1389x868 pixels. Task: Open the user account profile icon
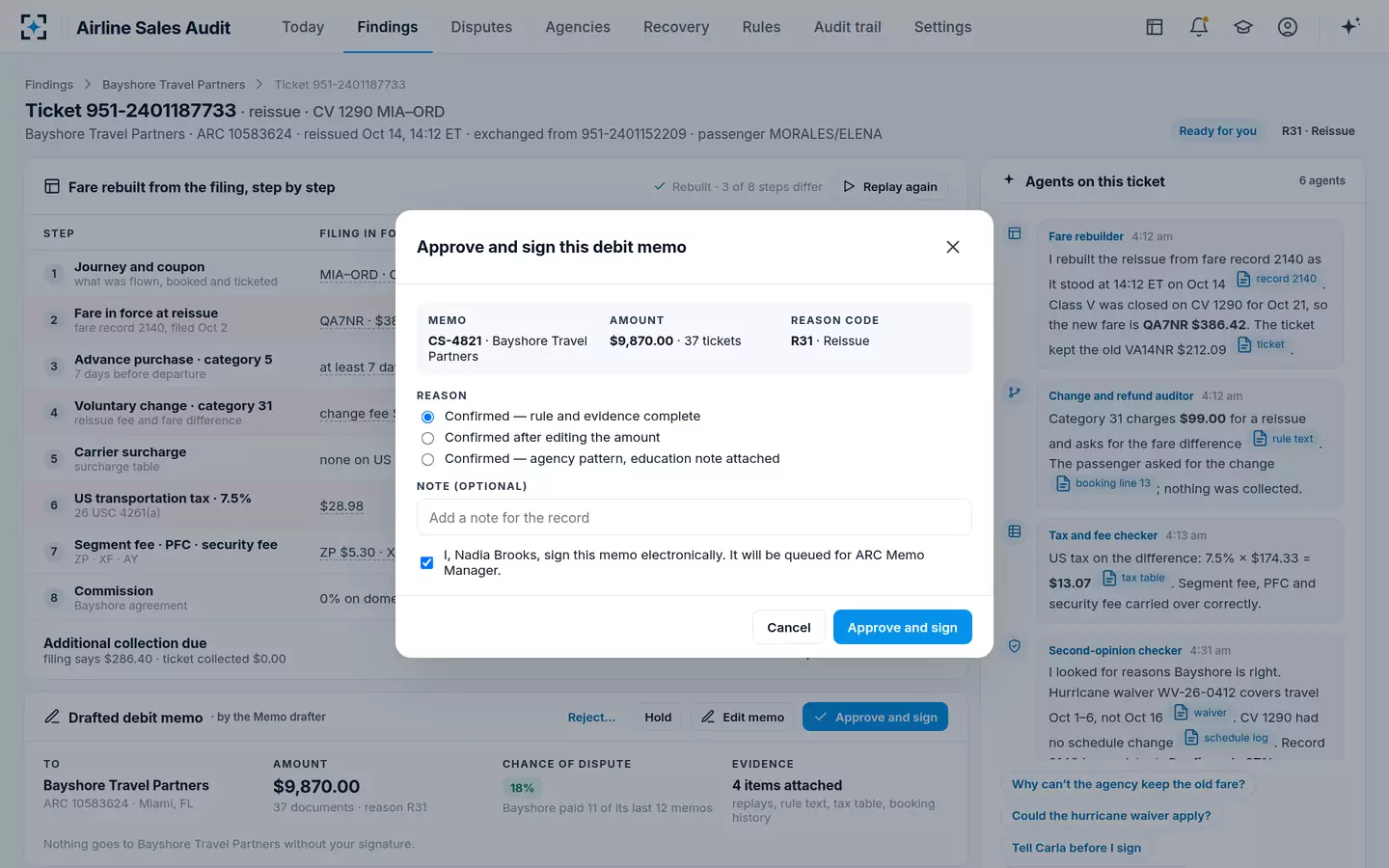click(1288, 27)
